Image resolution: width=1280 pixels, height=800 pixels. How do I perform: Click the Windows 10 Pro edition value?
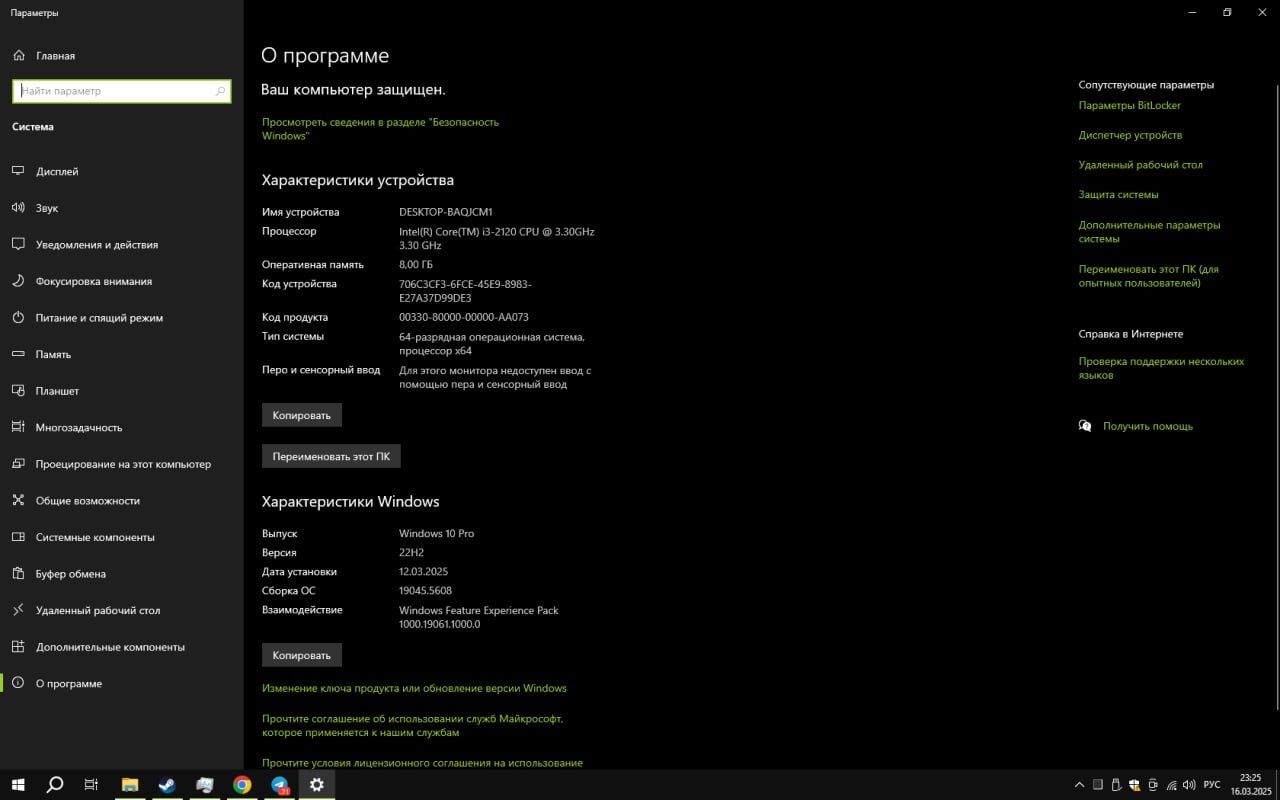coord(437,533)
